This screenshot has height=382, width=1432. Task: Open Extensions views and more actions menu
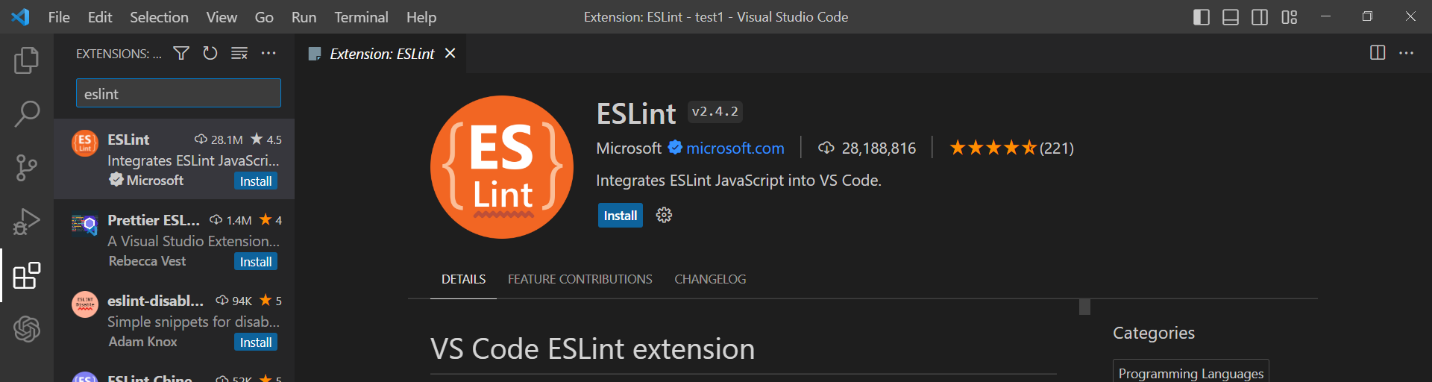(268, 53)
